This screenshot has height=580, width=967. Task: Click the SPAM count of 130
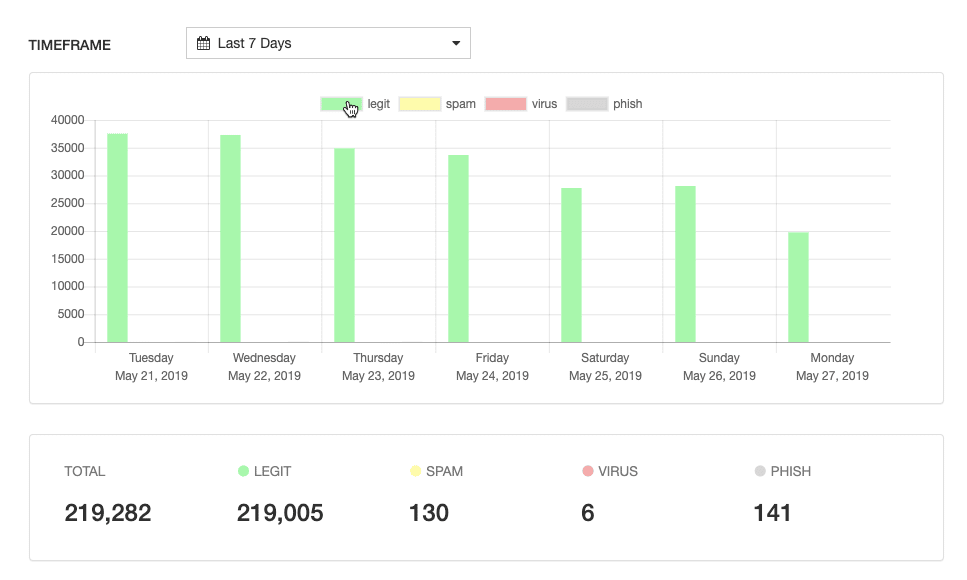(x=429, y=512)
